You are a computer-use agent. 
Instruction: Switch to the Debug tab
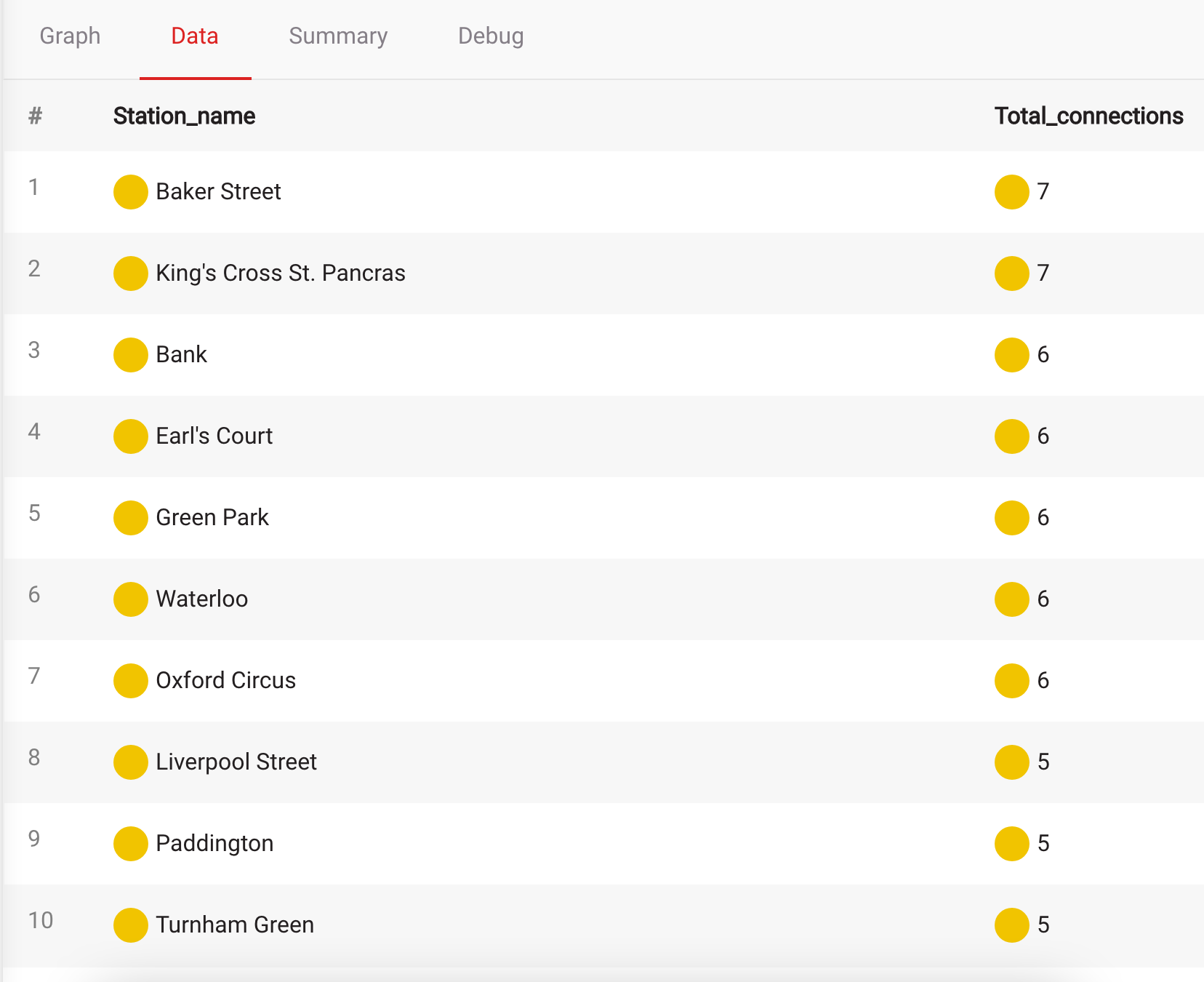(491, 36)
